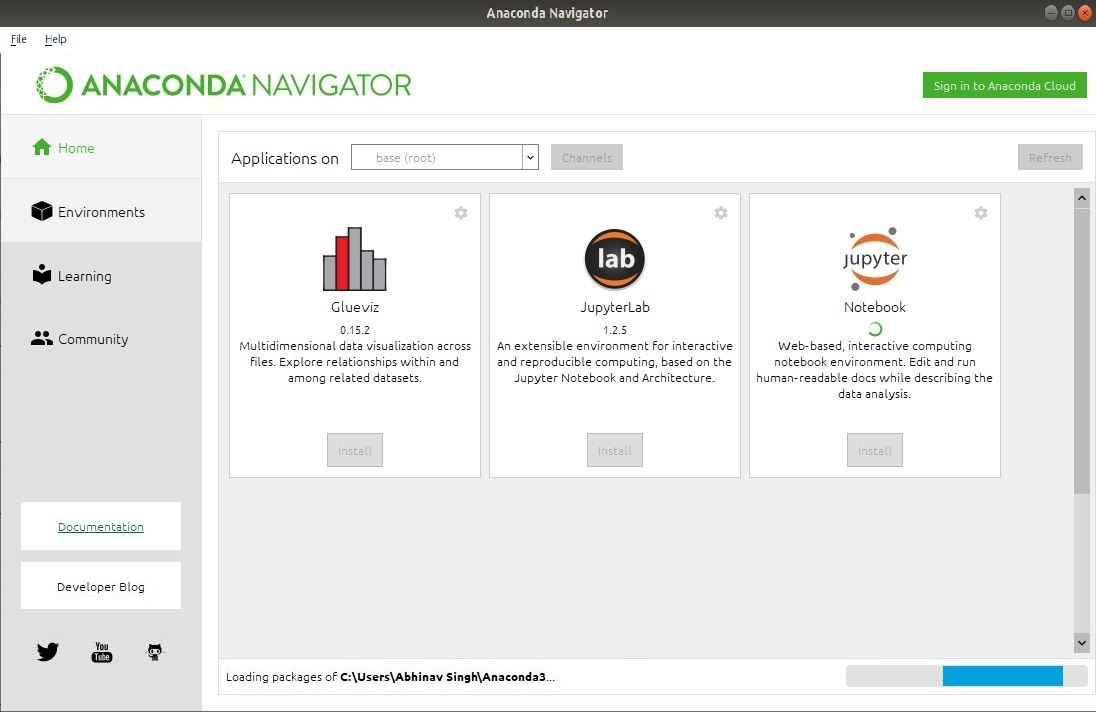Install JupyterLab
This screenshot has width=1096, height=712.
[x=614, y=451]
